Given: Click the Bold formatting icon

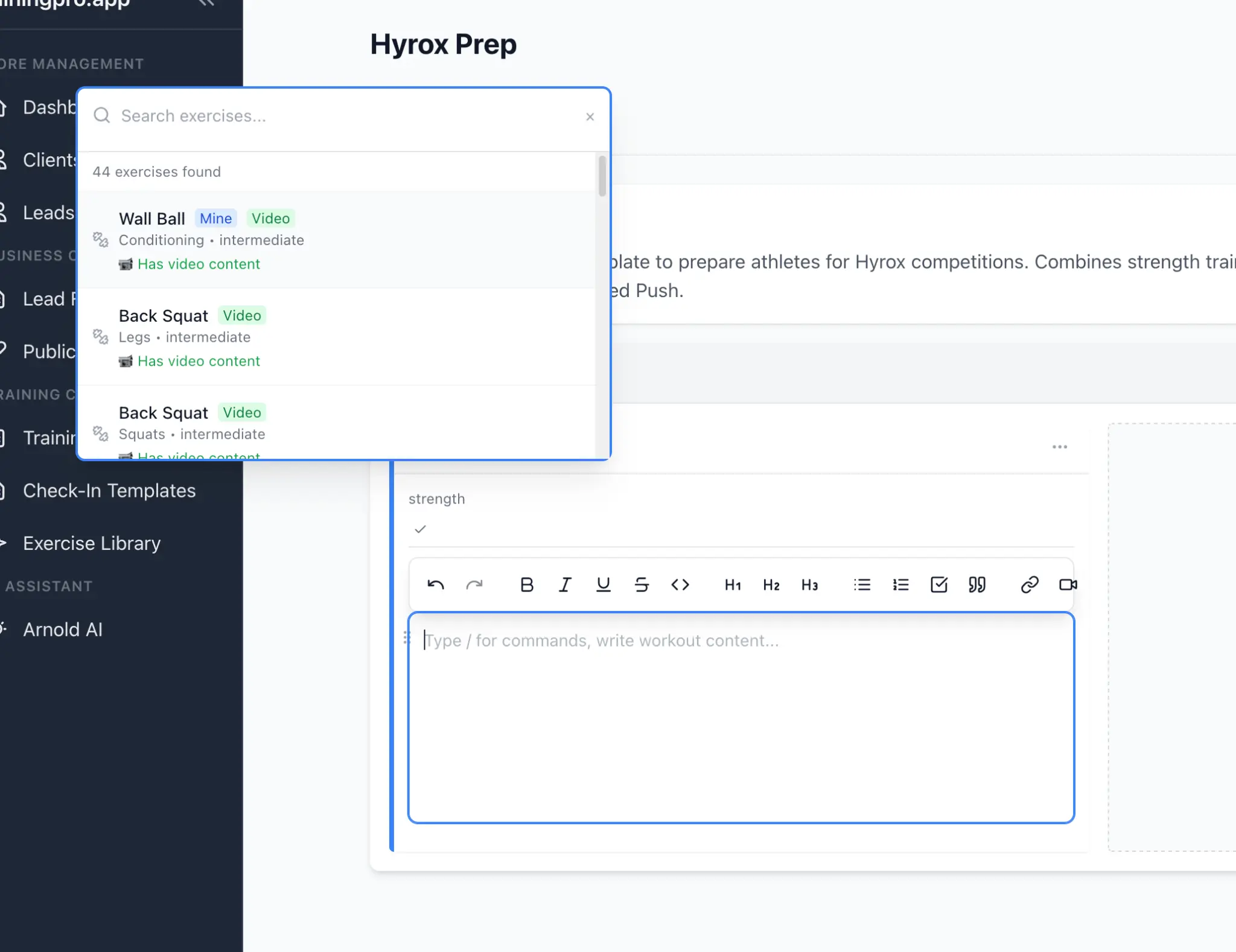Looking at the screenshot, I should point(526,584).
